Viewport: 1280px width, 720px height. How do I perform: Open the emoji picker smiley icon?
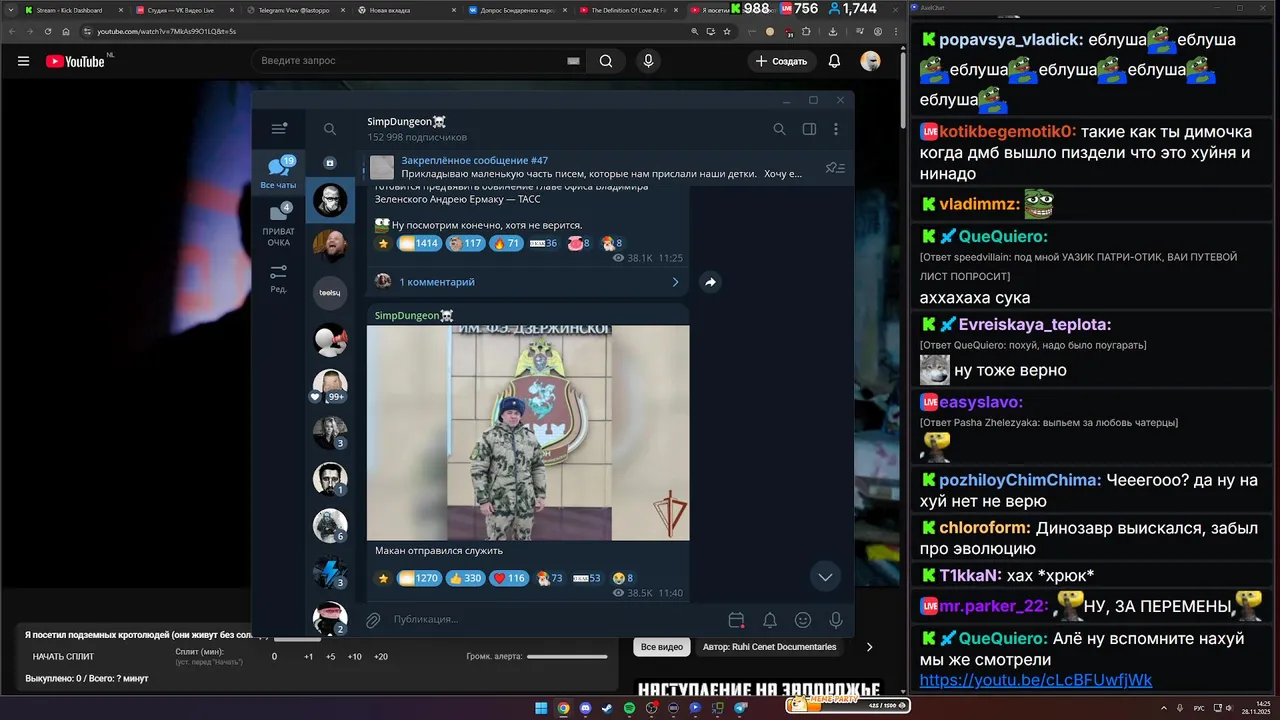(803, 620)
